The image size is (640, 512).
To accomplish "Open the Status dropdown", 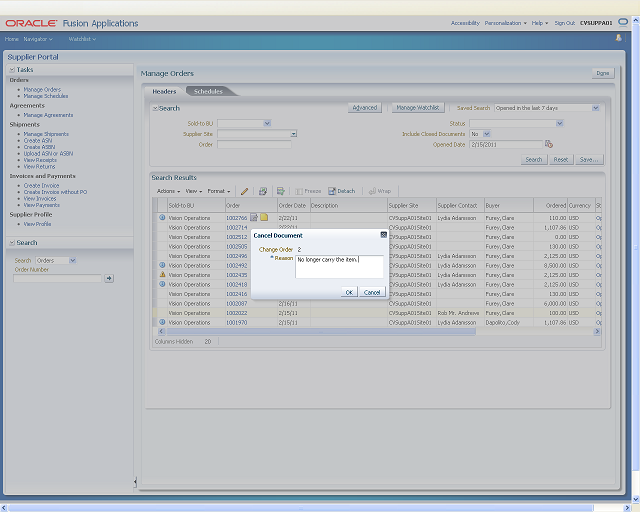I will 560,123.
